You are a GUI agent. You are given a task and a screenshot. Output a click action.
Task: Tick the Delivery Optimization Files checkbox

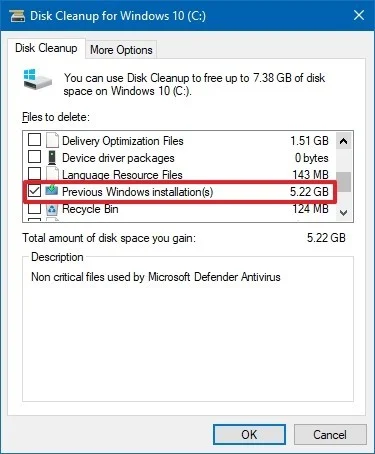pos(34,140)
